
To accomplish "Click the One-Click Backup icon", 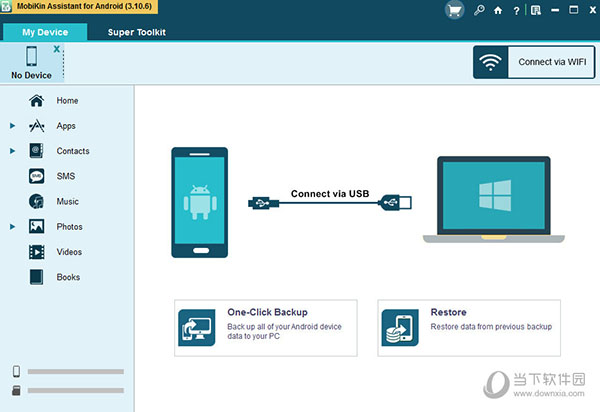I will coord(197,328).
